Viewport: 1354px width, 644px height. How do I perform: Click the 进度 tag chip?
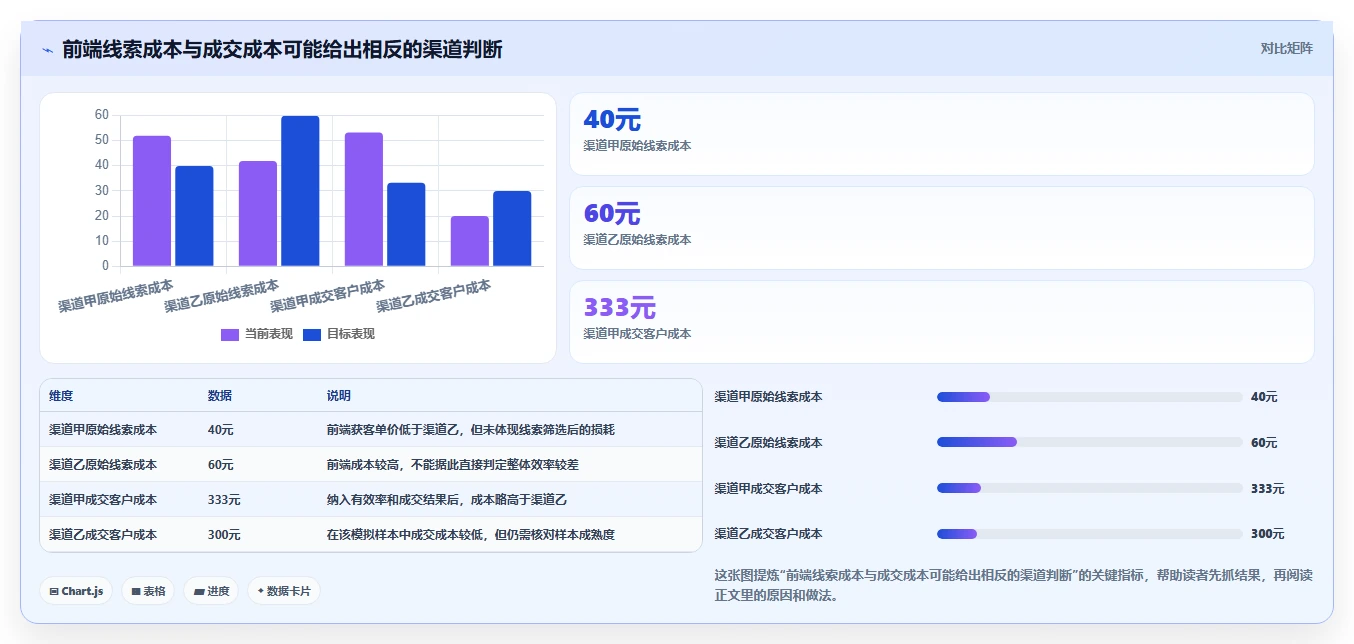tap(211, 591)
